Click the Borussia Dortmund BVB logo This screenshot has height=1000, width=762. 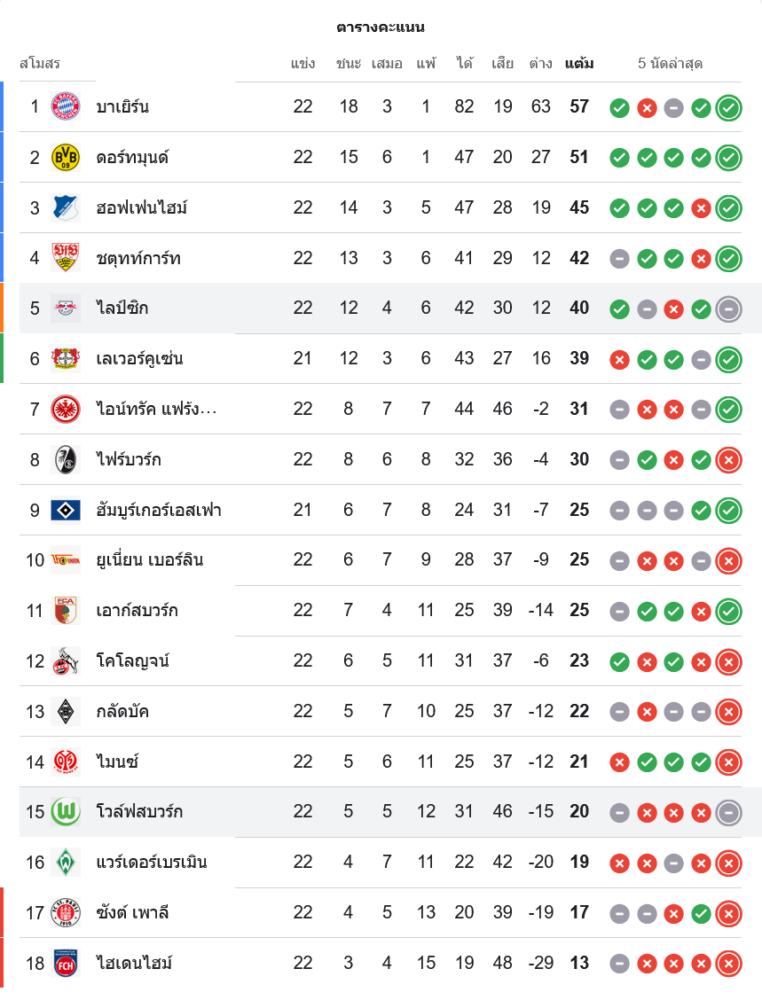(65, 157)
